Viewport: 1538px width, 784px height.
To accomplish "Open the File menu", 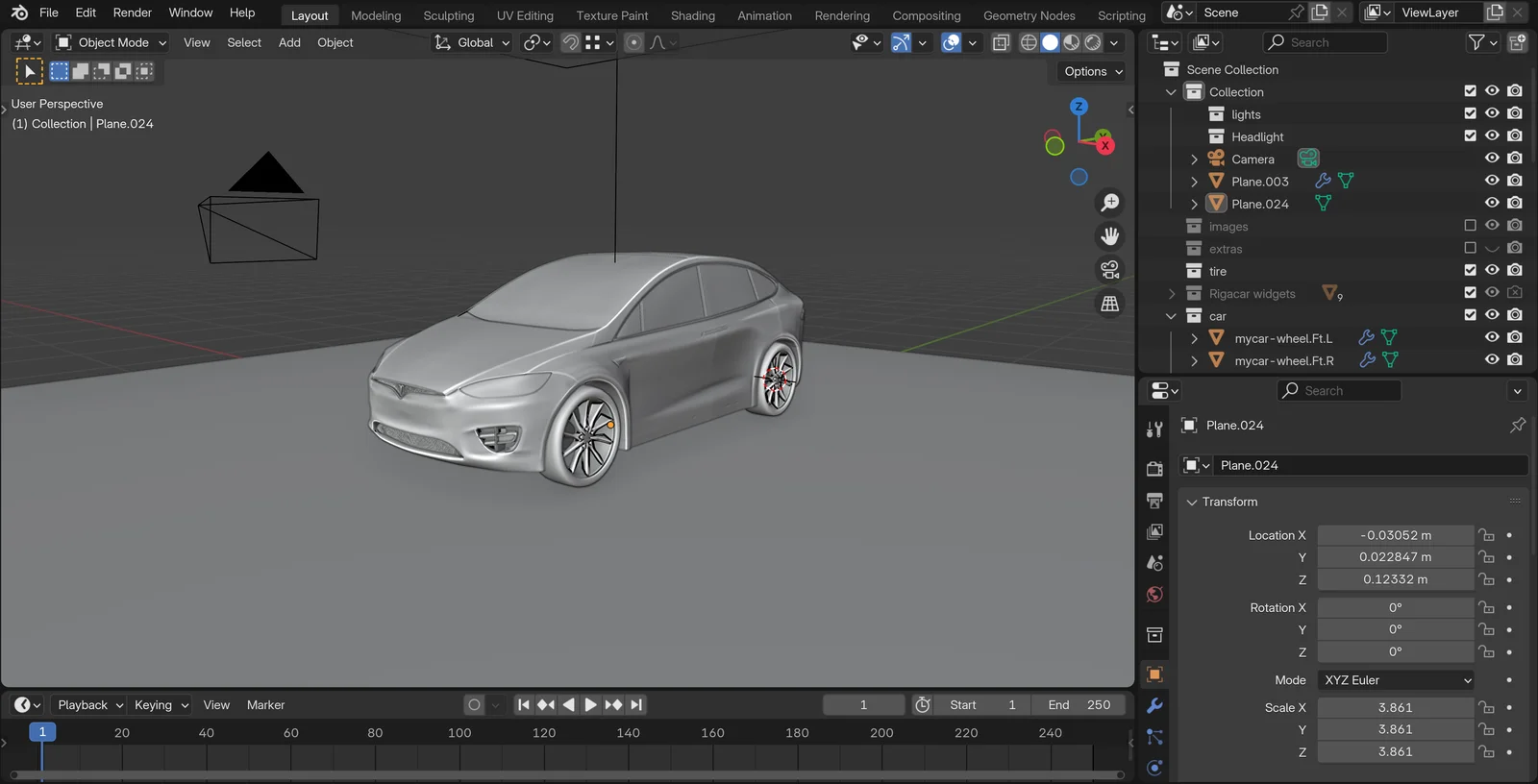I will click(49, 12).
